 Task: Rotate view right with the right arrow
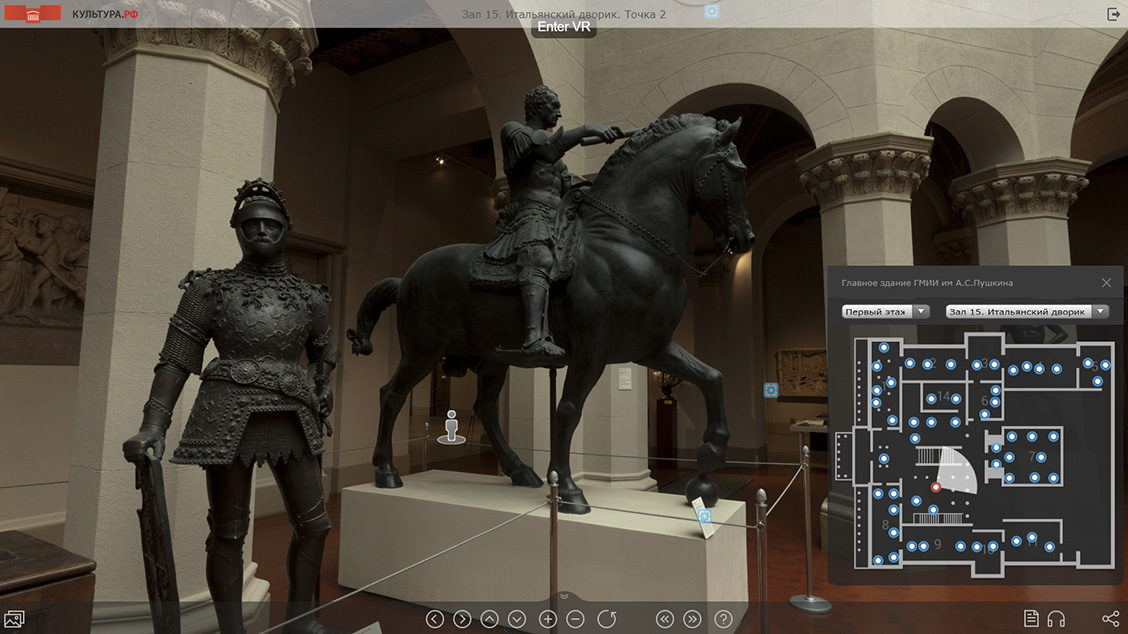pos(462,619)
